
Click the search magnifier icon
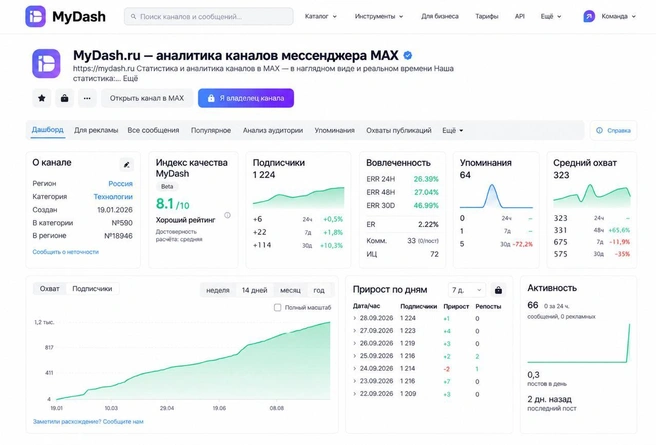click(133, 17)
